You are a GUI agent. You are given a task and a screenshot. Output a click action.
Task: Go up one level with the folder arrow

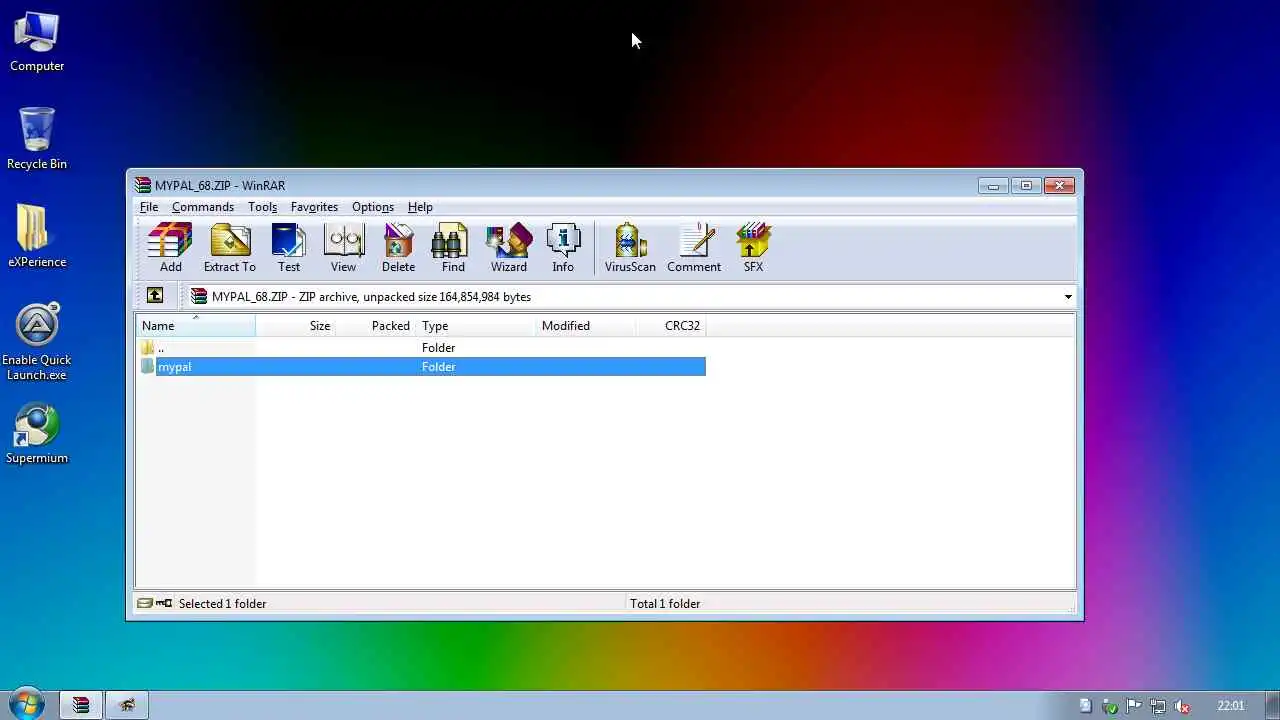154,296
